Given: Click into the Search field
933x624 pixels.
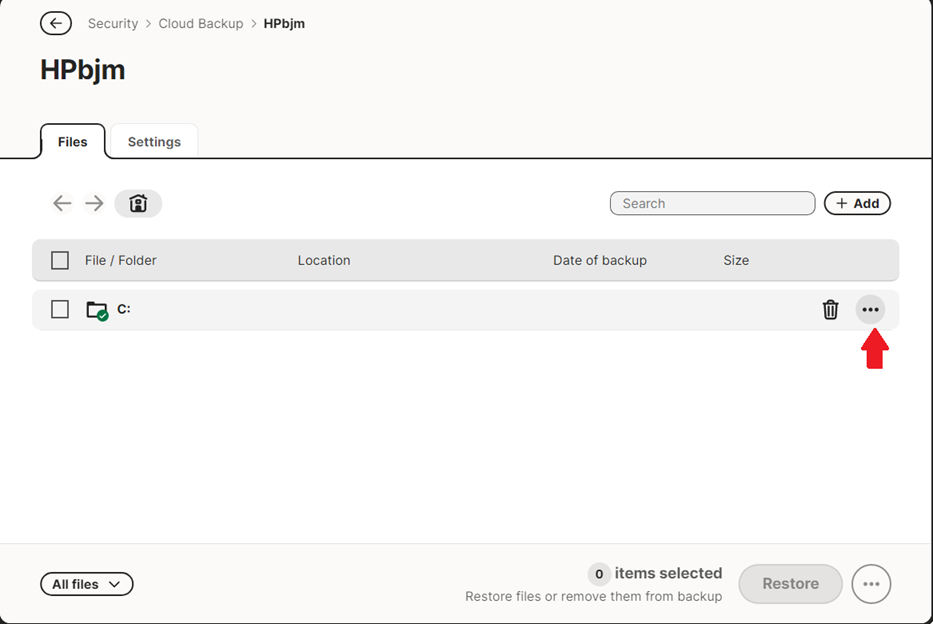Looking at the screenshot, I should [712, 203].
